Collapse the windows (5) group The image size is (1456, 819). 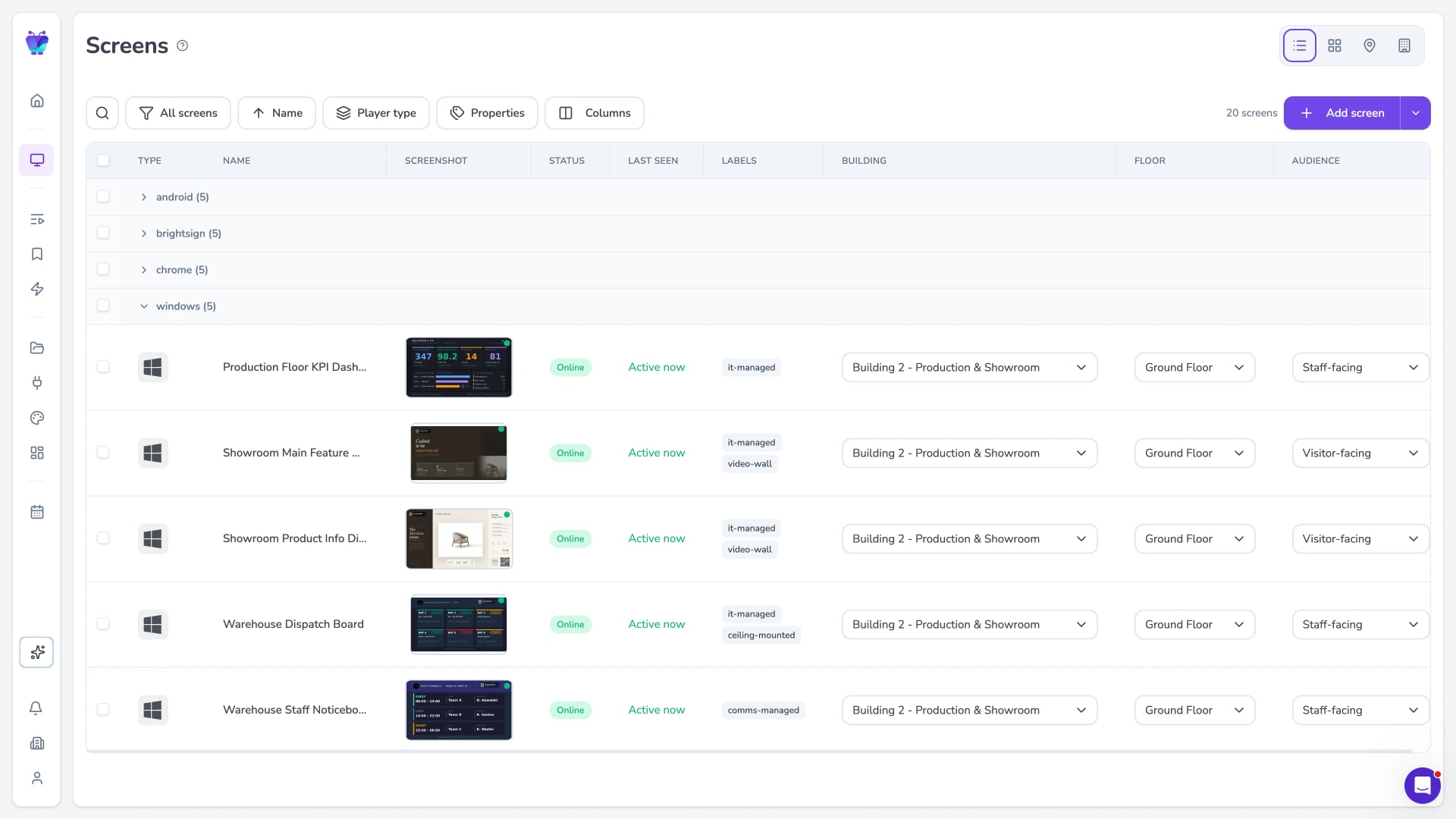(x=143, y=306)
